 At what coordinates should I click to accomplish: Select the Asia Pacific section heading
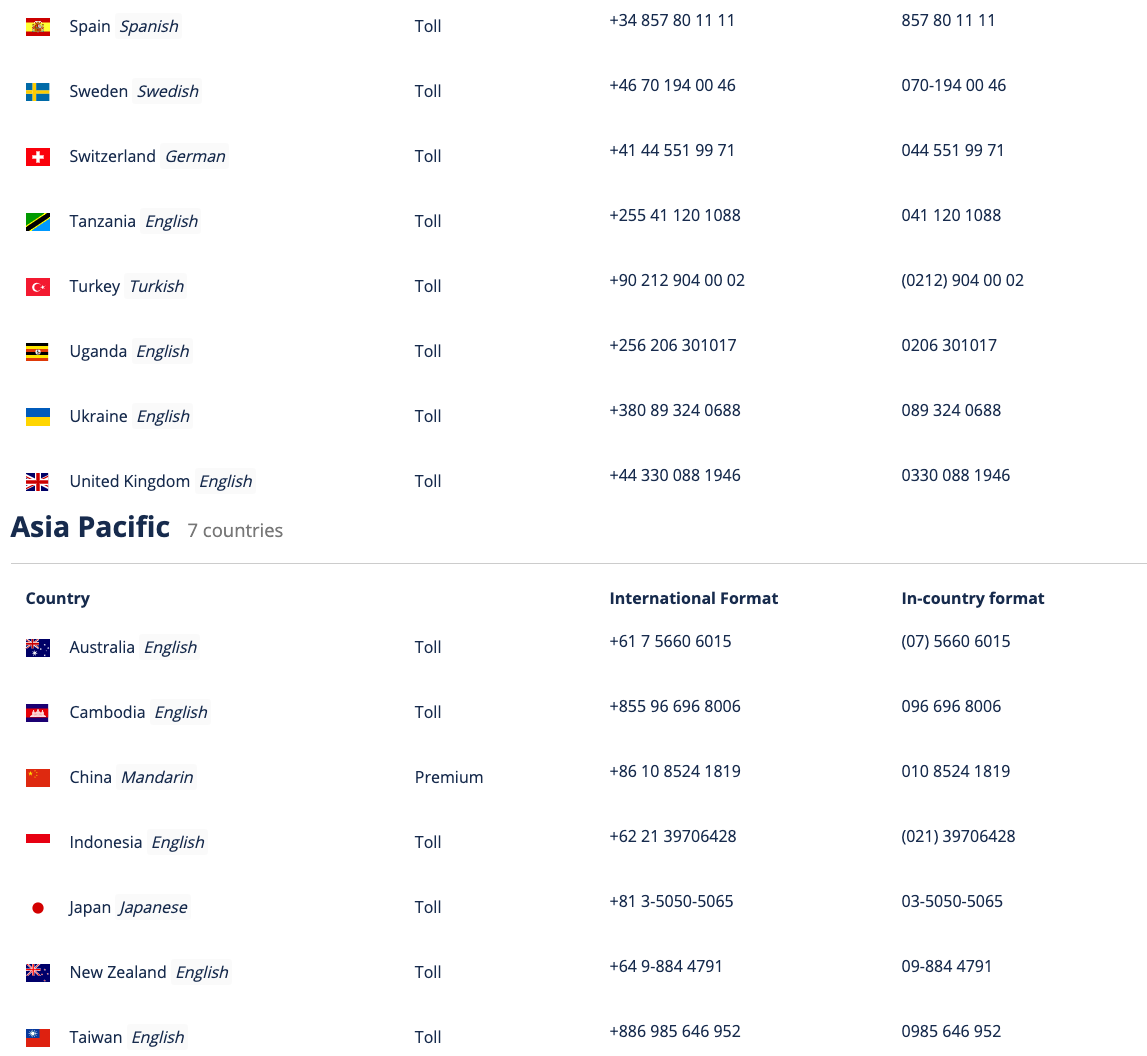click(90, 527)
